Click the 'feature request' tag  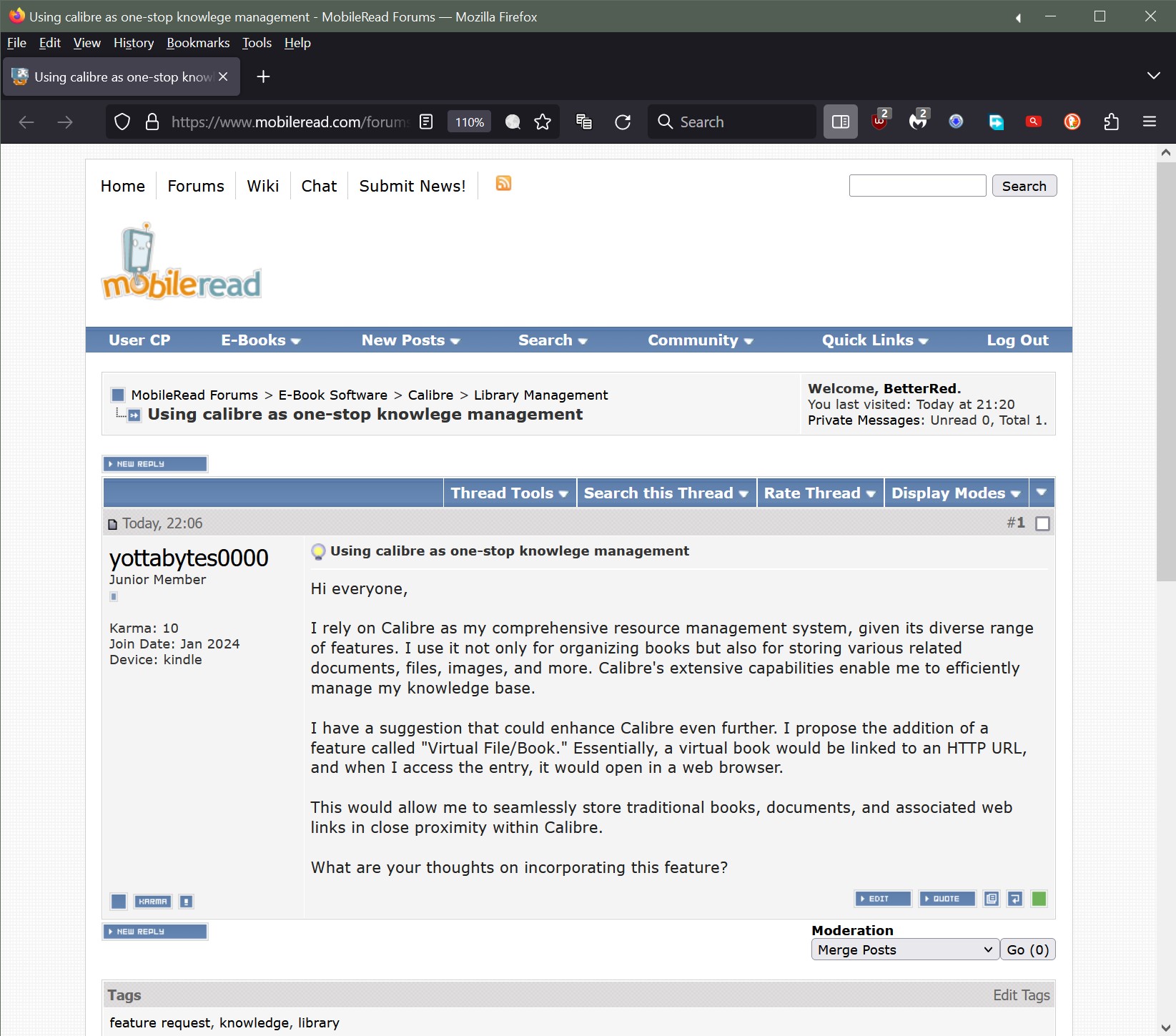click(x=160, y=1023)
